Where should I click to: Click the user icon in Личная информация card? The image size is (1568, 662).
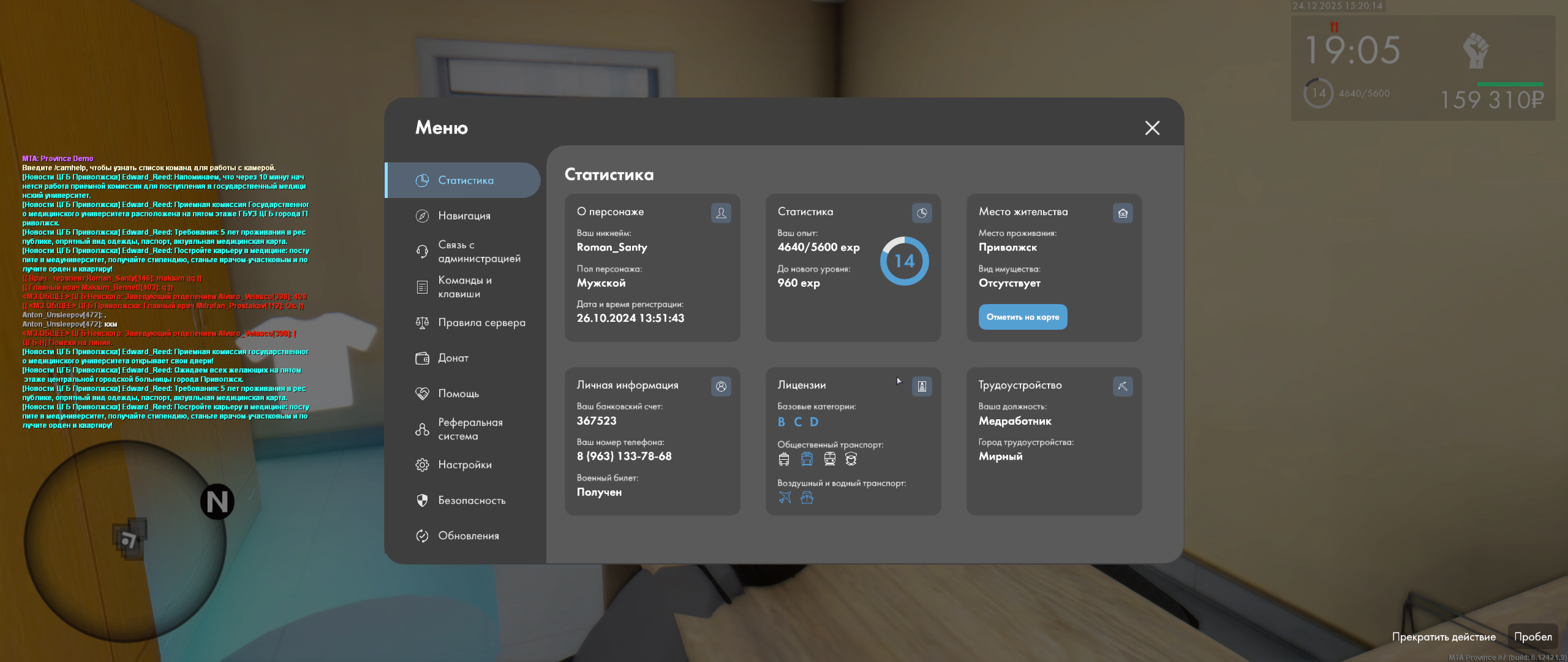pyautogui.click(x=721, y=387)
